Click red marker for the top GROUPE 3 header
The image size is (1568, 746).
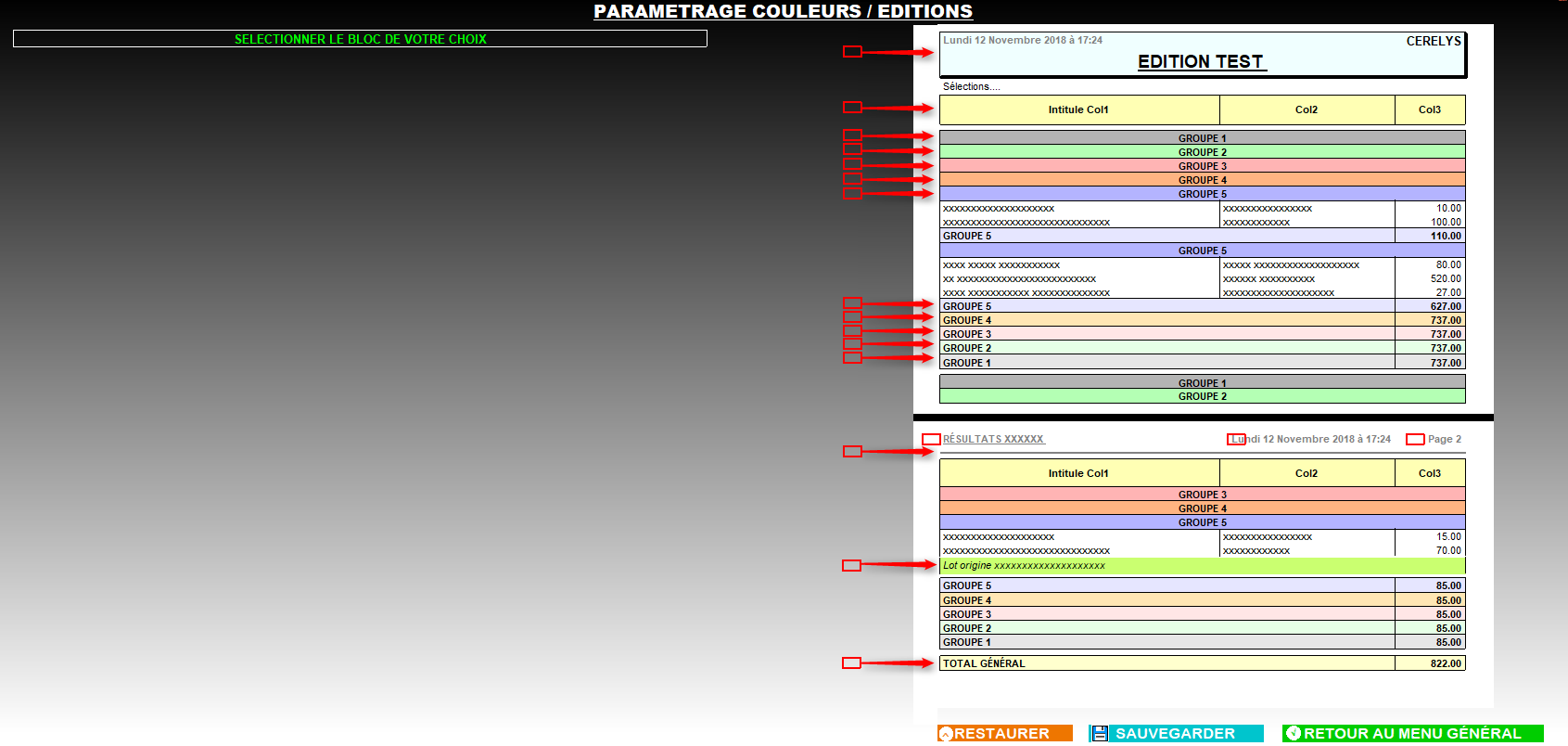click(852, 164)
